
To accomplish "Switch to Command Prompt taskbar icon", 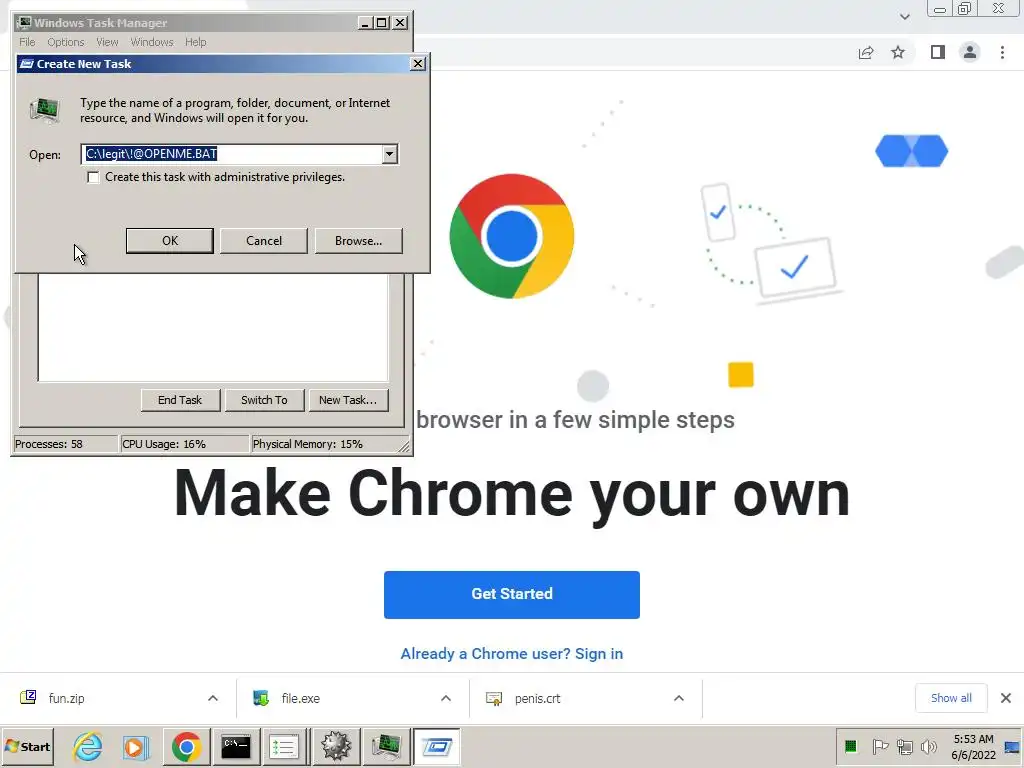I will click(x=236, y=746).
